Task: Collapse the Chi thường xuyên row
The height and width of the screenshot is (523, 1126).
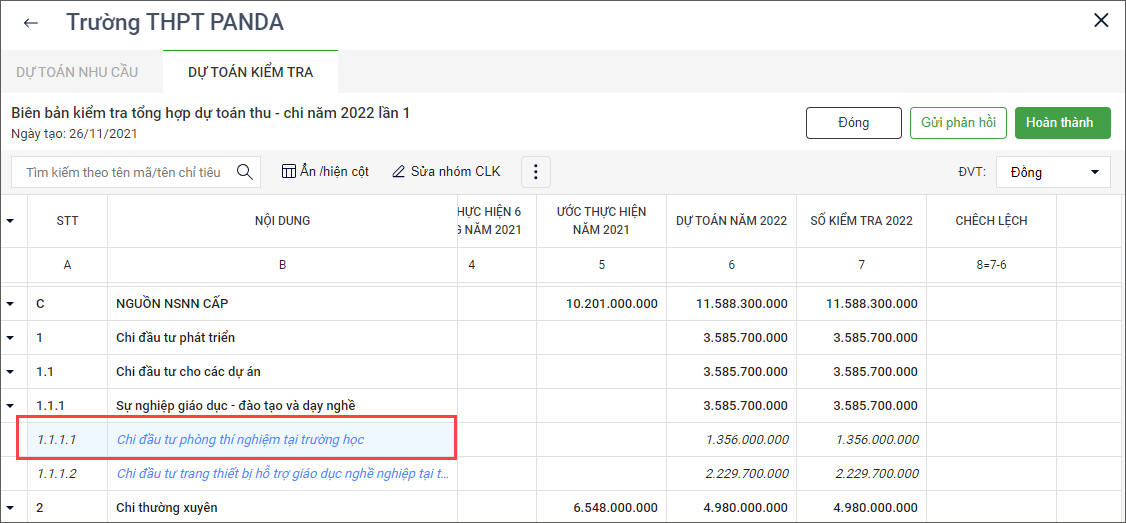Action: click(x=11, y=508)
